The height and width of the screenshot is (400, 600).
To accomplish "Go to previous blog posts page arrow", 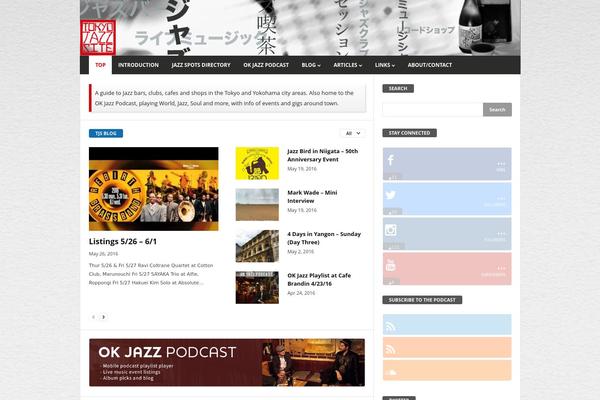I will tap(93, 317).
